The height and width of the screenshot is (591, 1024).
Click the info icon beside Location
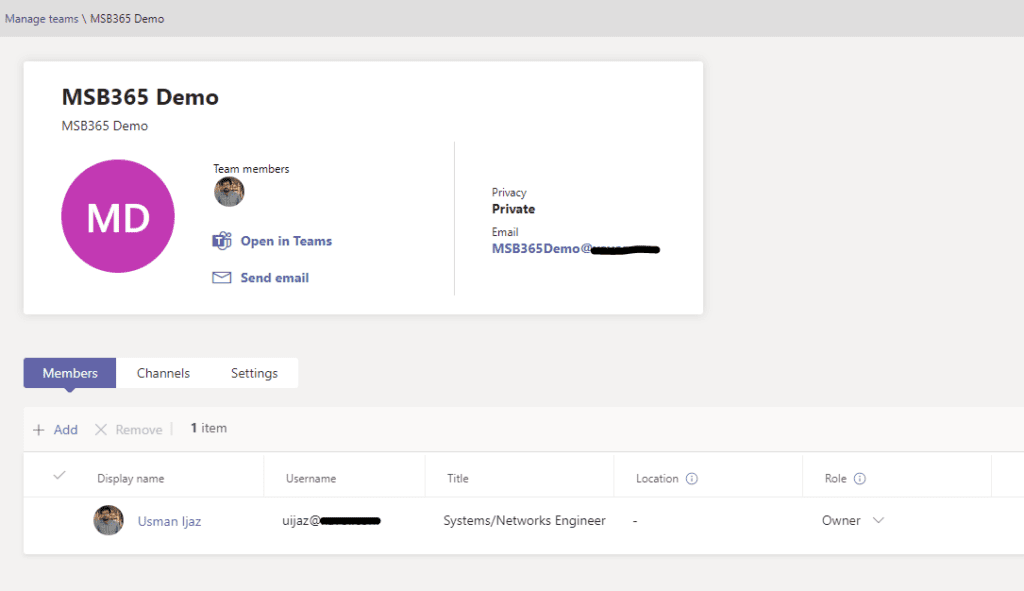(x=692, y=479)
